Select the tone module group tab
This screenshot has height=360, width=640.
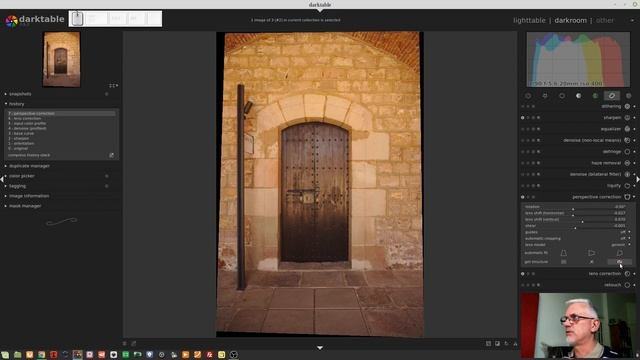578,96
